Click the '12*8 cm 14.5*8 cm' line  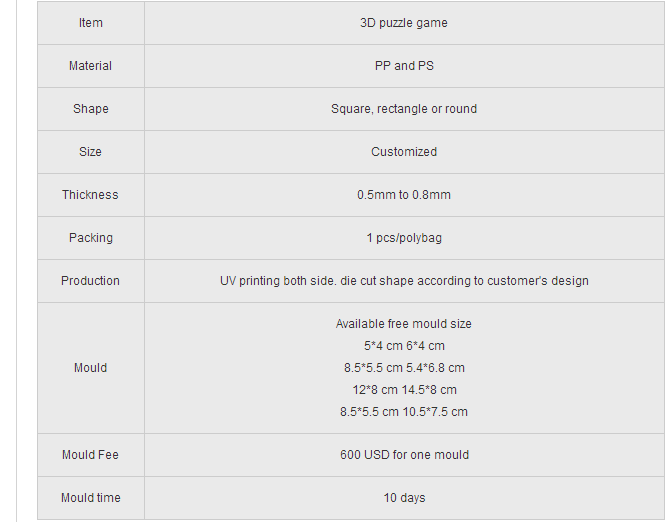click(404, 390)
